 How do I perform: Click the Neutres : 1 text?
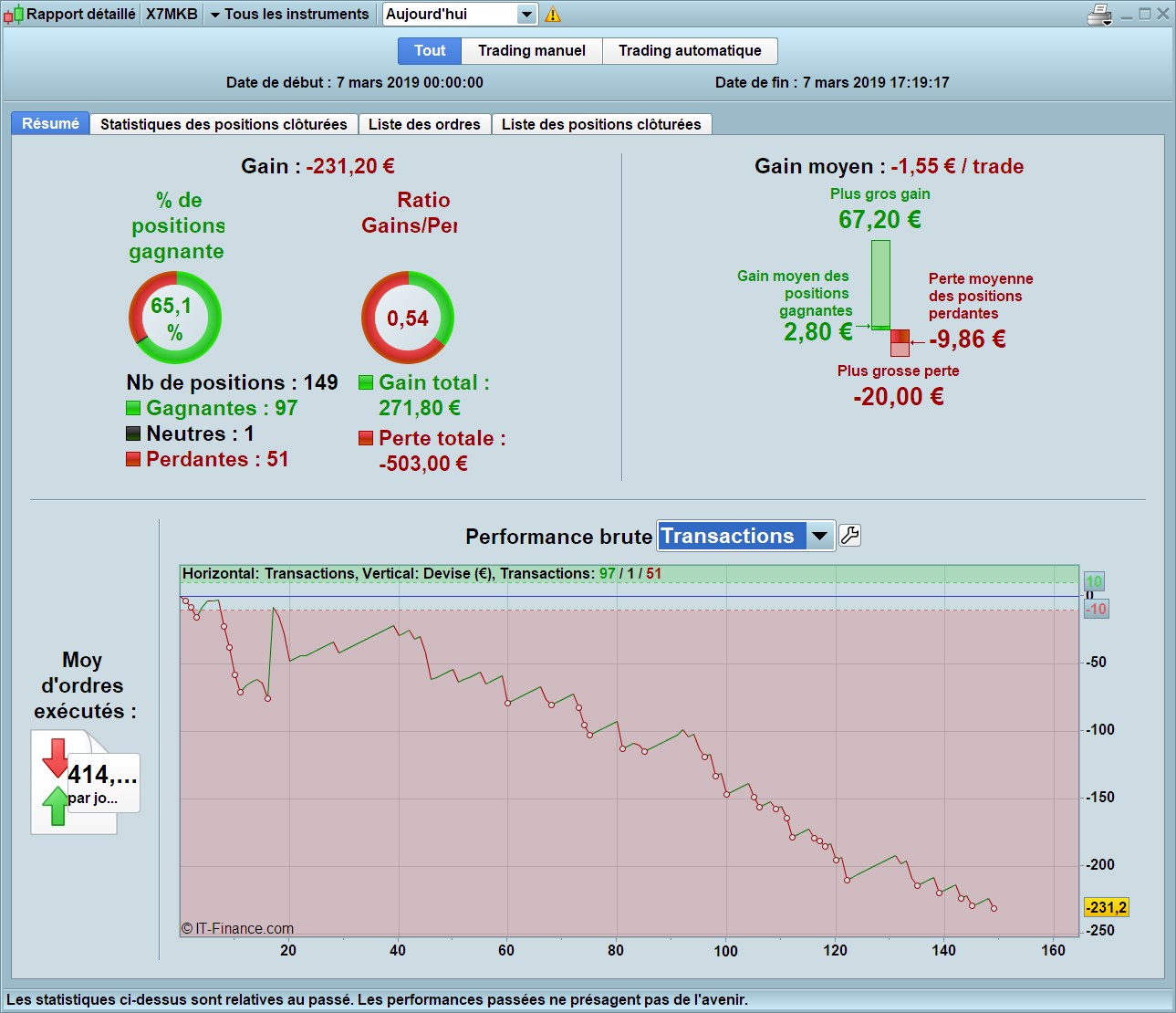(x=201, y=433)
